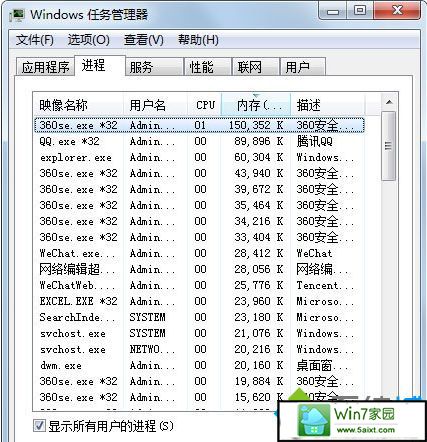Click the 腾讯QQ description cell
Screen dimensions: 427x442
315,141
